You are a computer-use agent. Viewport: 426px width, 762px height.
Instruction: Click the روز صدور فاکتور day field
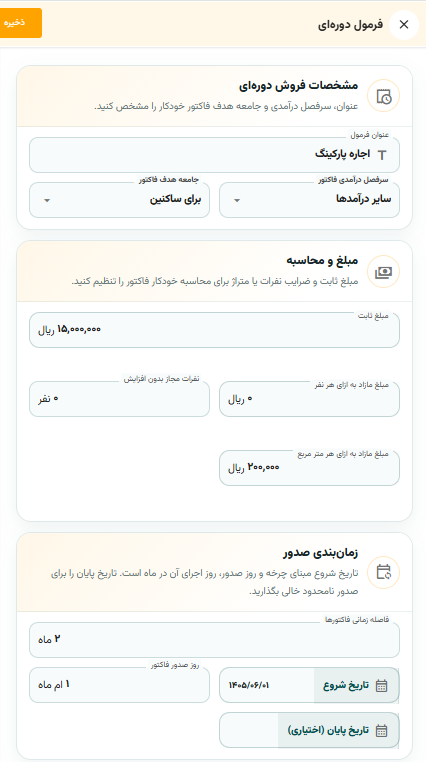[x=119, y=685]
